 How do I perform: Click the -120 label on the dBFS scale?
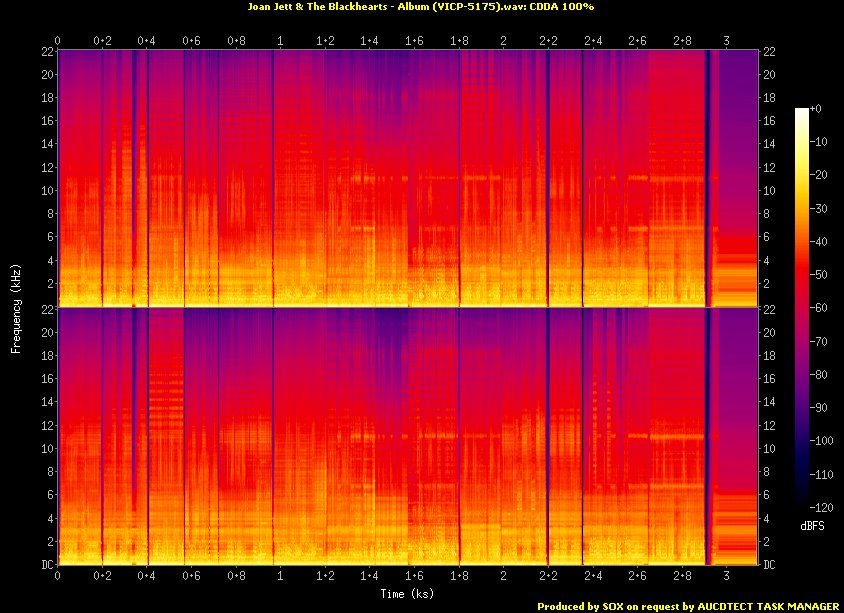point(821,506)
